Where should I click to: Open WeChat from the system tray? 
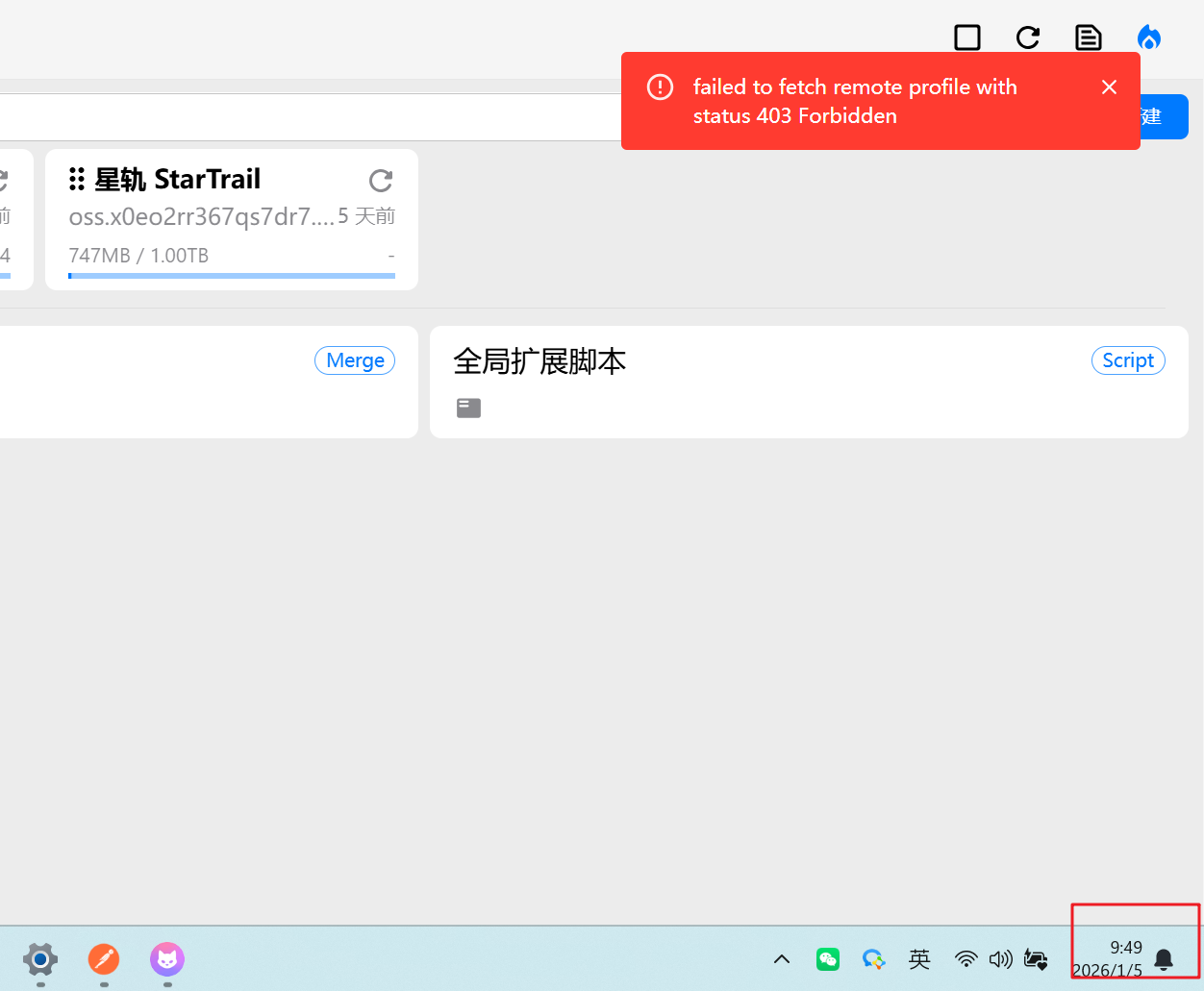coord(828,959)
